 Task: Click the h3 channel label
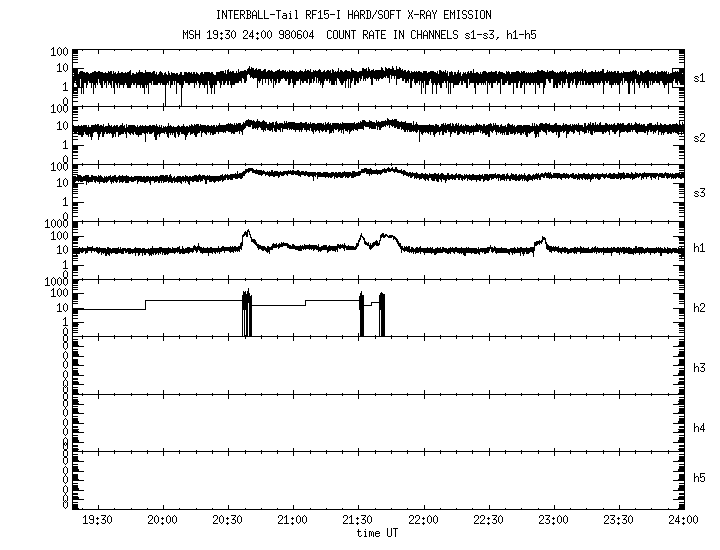point(700,368)
